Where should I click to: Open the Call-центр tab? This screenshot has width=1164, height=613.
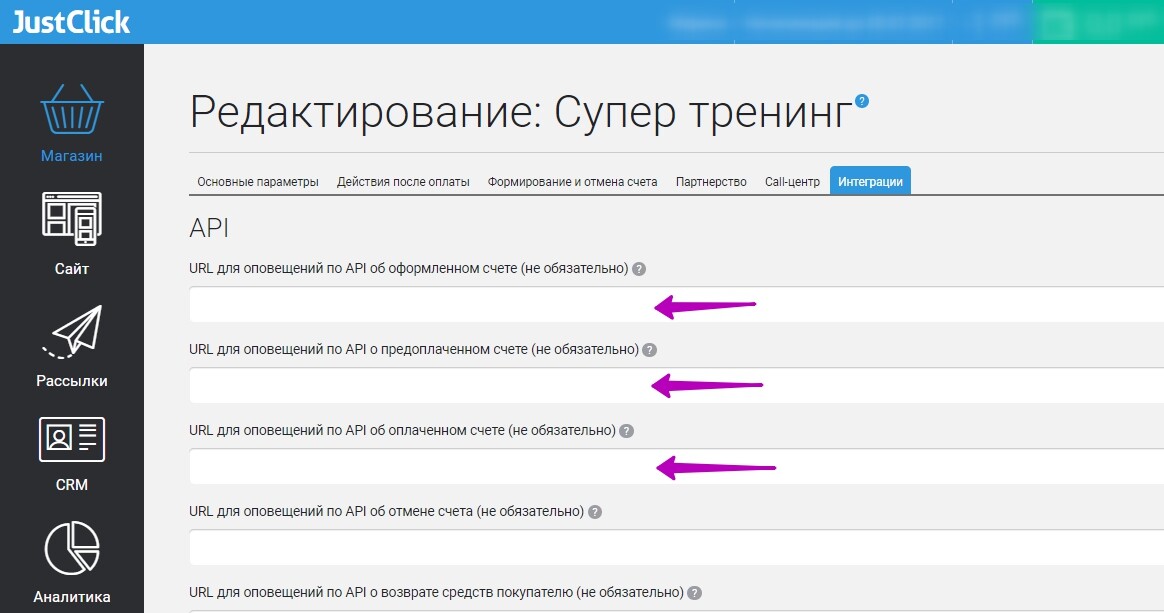792,181
